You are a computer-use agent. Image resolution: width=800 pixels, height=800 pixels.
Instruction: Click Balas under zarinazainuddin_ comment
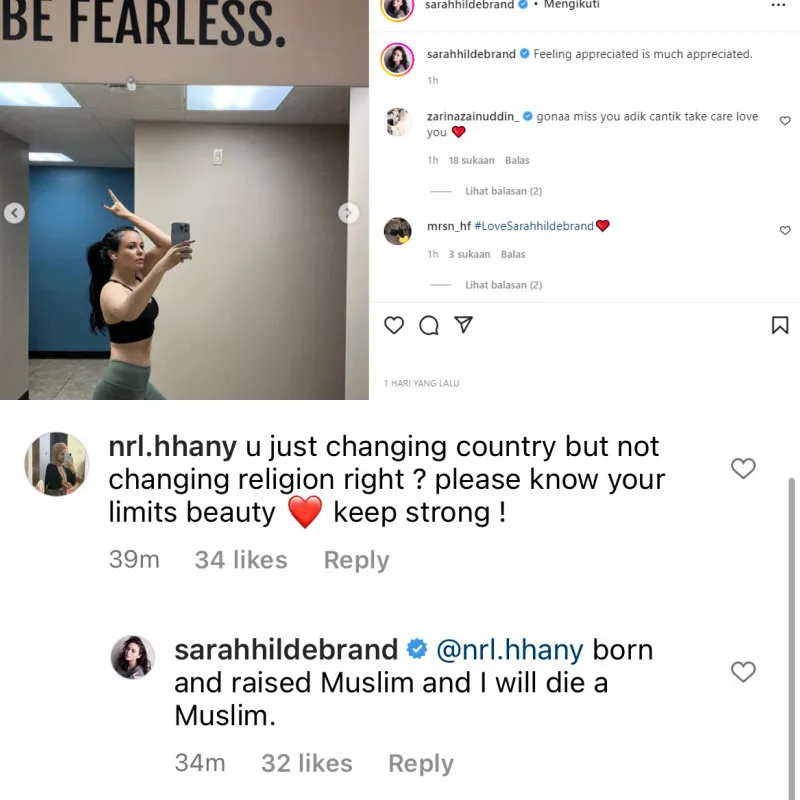click(x=517, y=160)
